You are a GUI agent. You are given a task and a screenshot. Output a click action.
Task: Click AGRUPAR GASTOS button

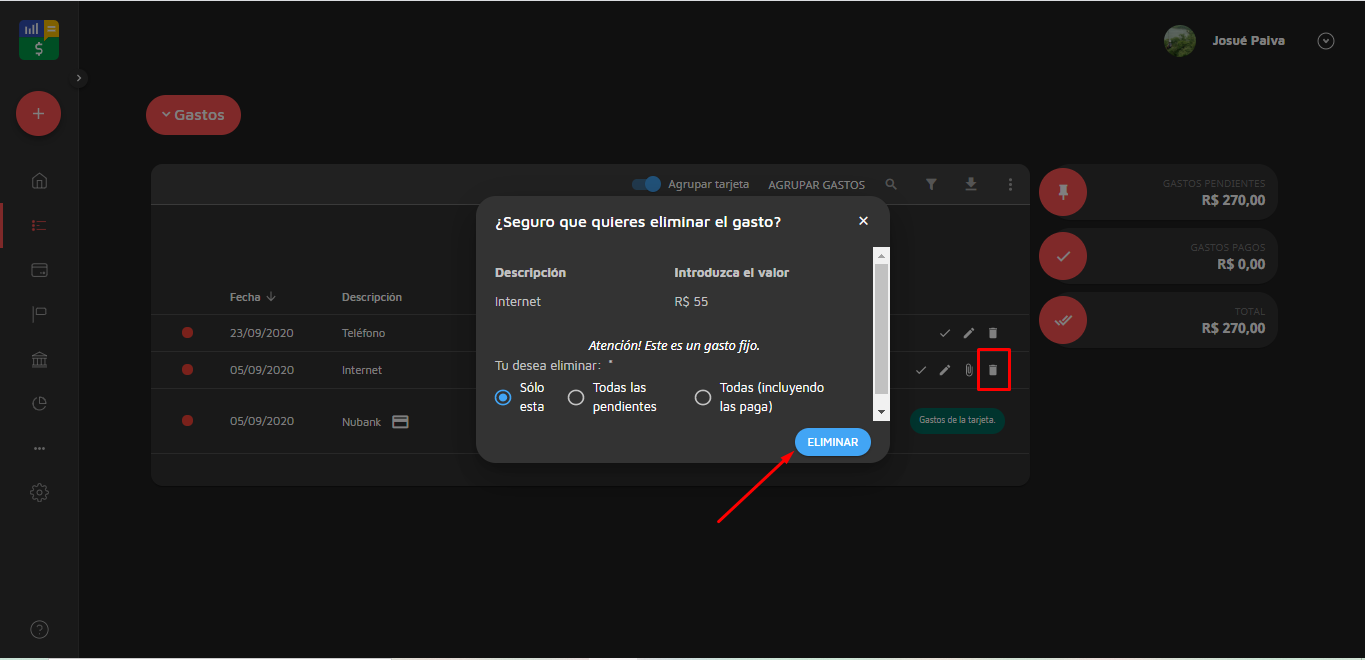[816, 185]
